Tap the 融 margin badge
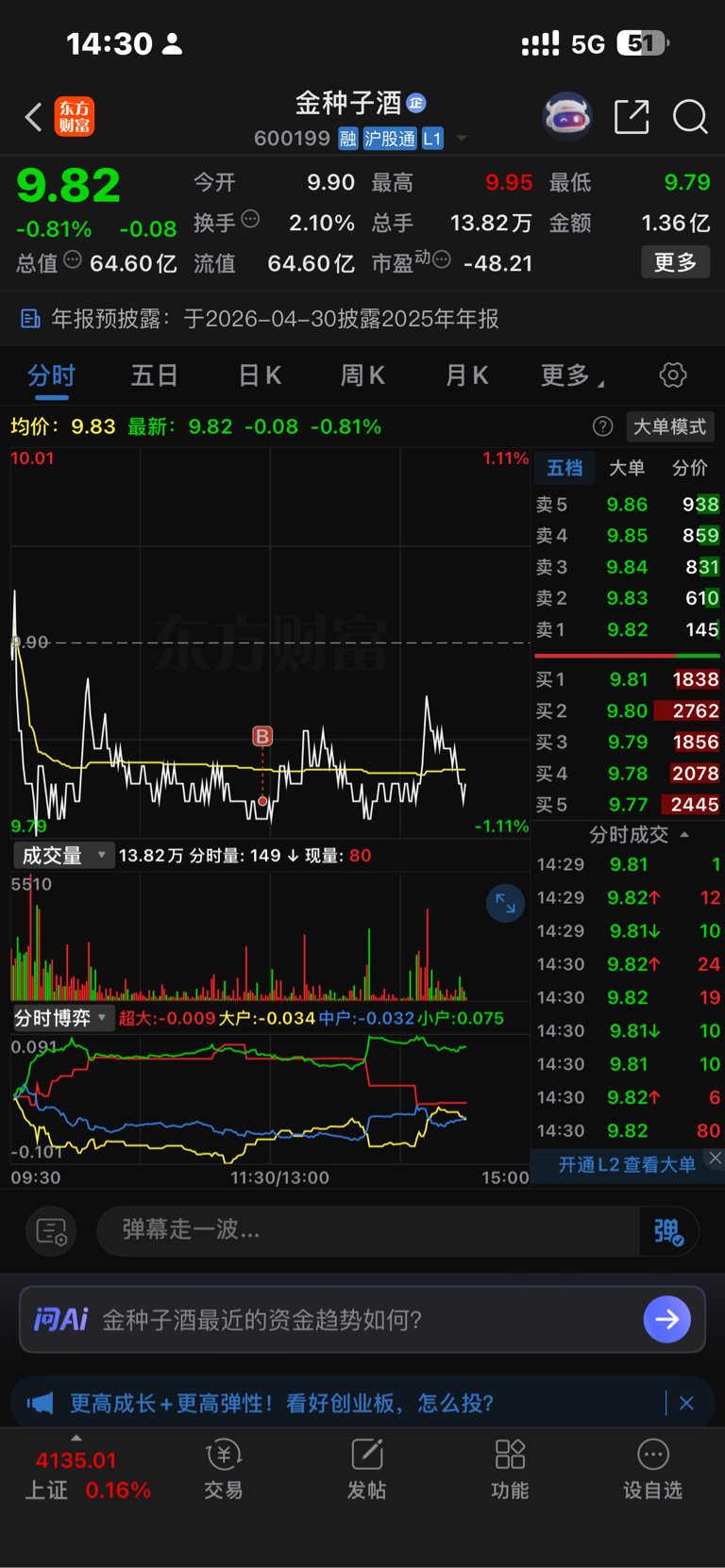This screenshot has width=725, height=1568. [347, 139]
